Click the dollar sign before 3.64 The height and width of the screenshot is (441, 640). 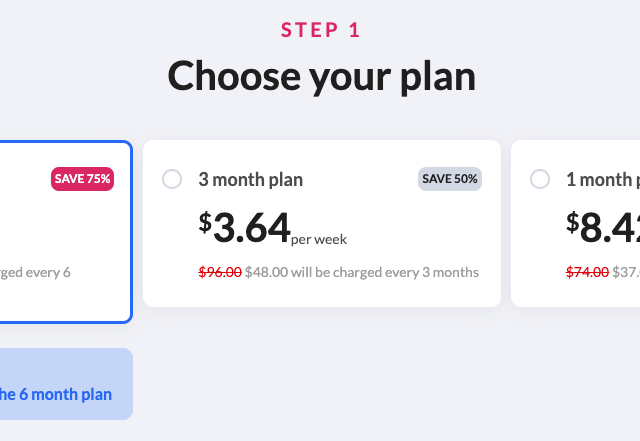(x=205, y=222)
